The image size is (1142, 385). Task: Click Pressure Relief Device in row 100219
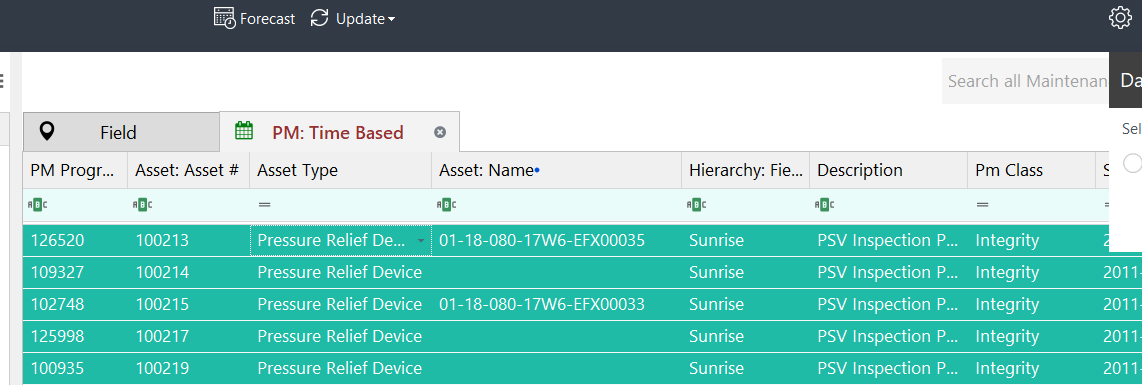tap(339, 368)
